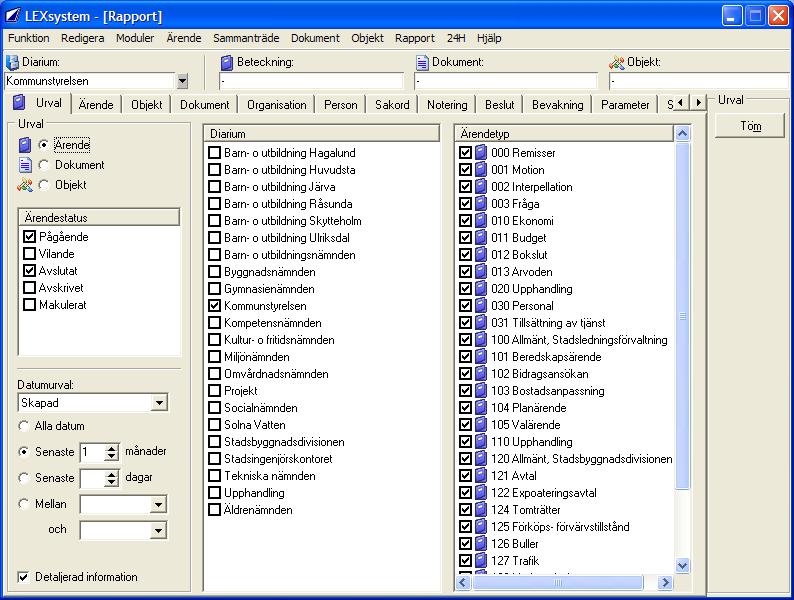Open the Hjälp menu
This screenshot has height=600, width=794.
coord(489,38)
